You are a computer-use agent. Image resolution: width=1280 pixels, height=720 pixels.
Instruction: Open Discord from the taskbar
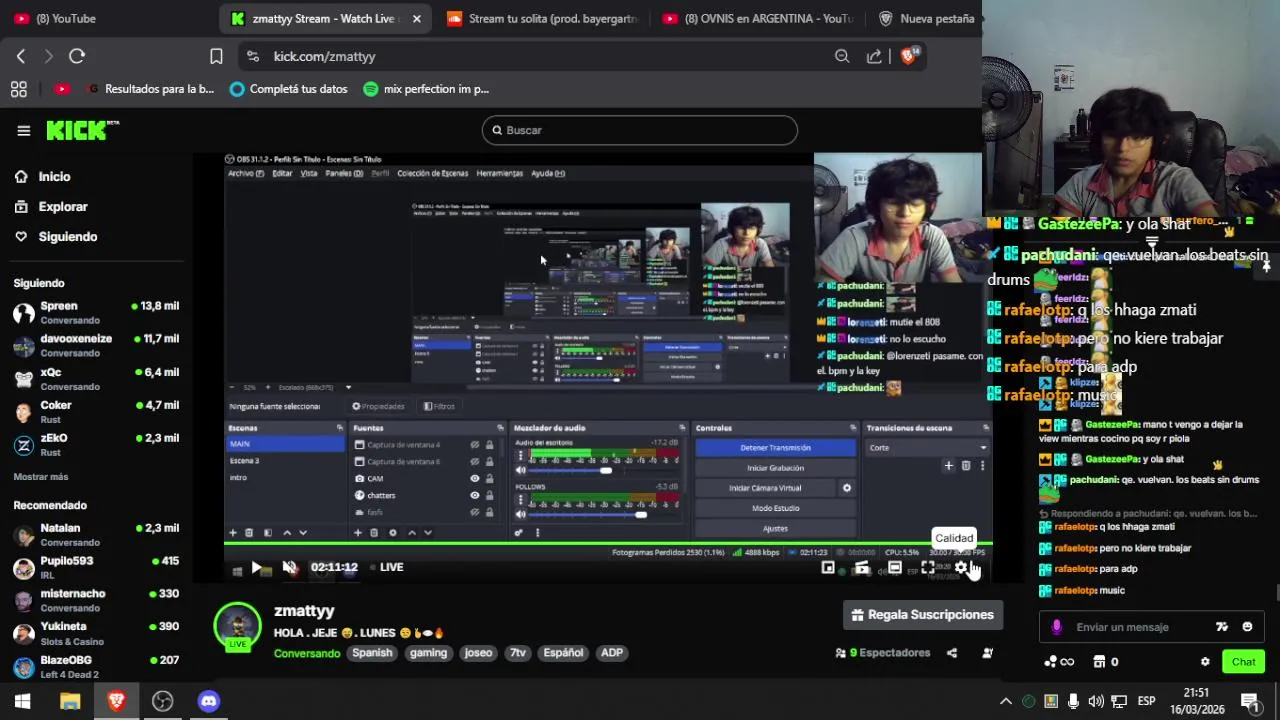[208, 701]
